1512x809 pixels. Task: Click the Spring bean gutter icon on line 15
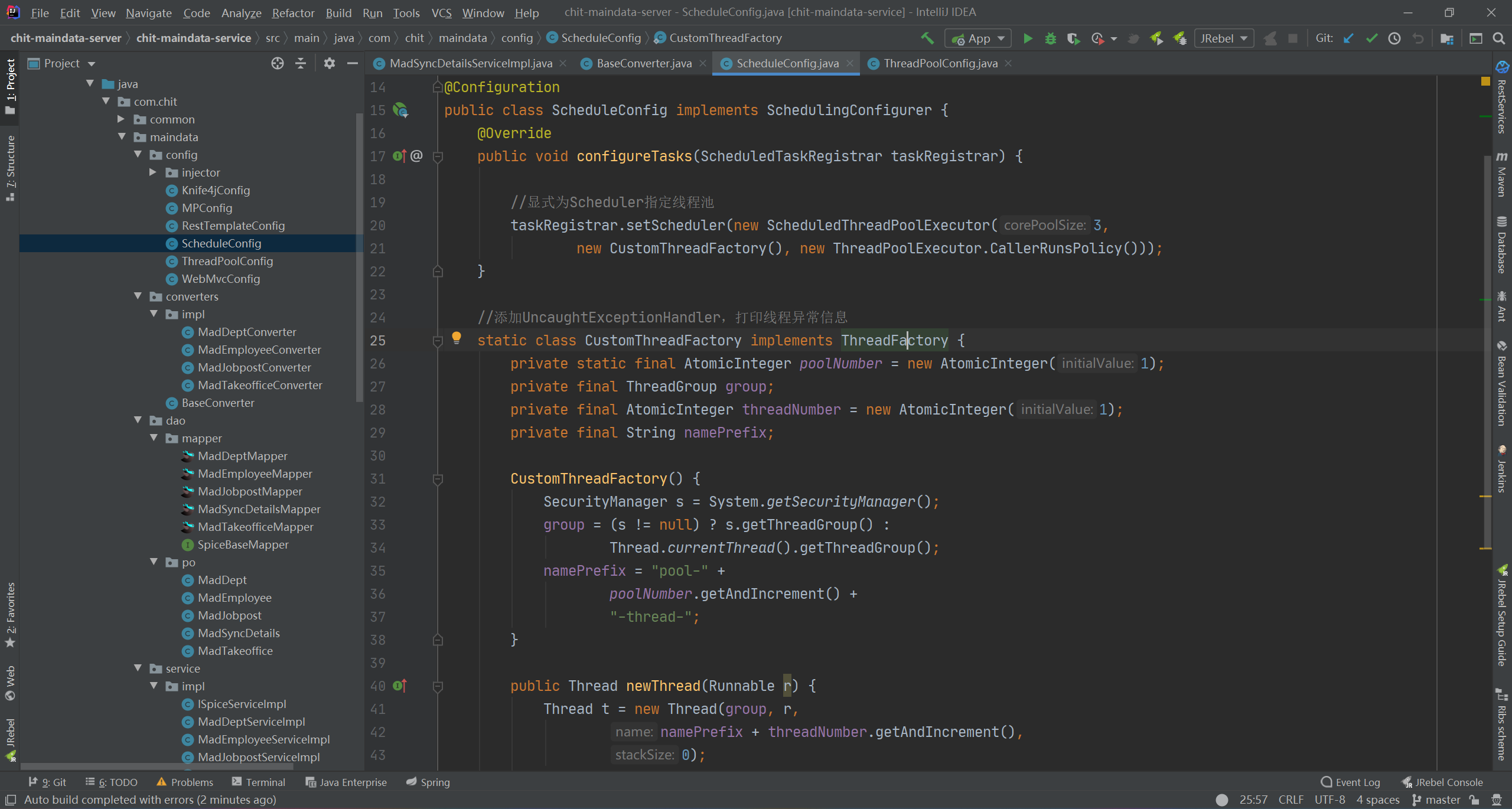(401, 110)
